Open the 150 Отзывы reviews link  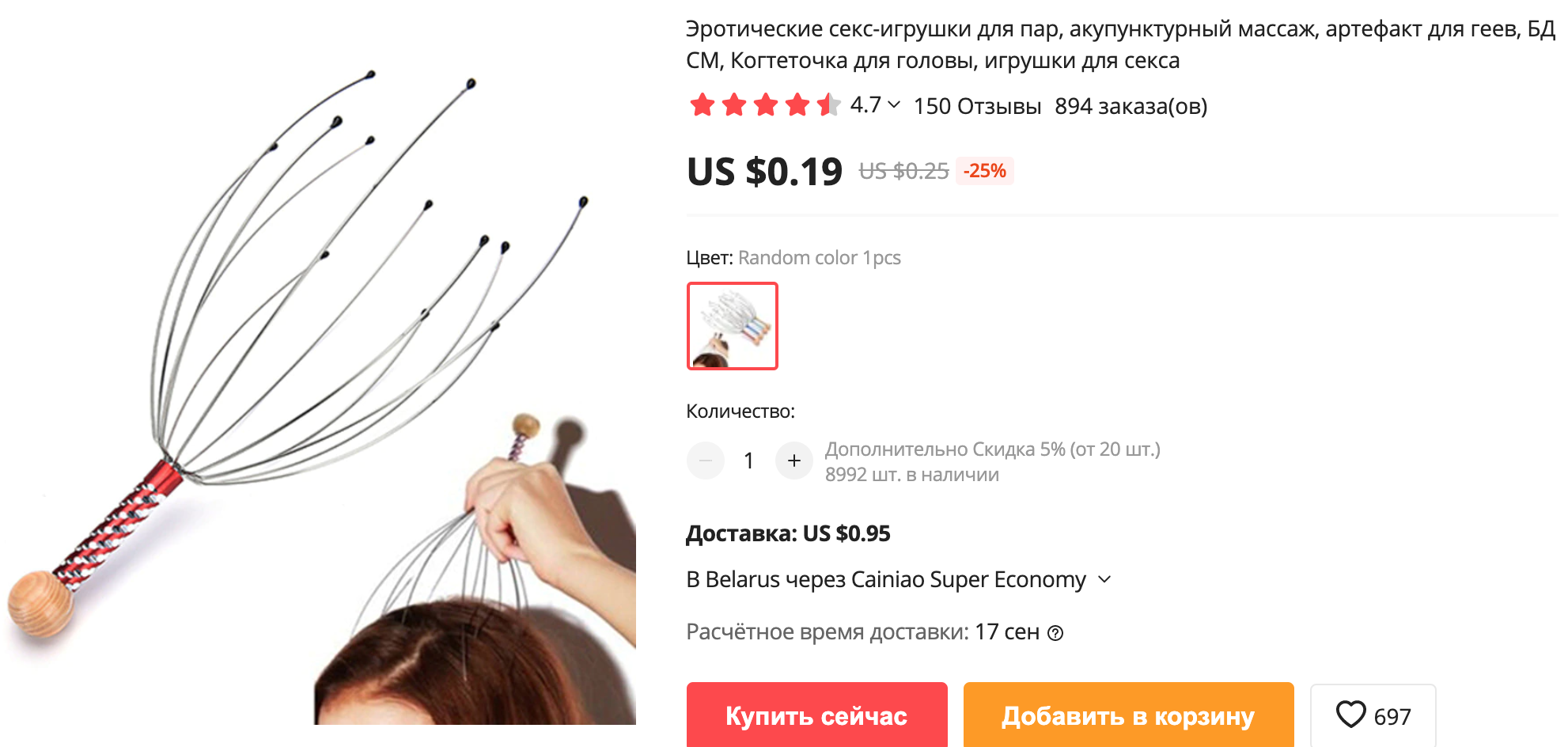click(977, 106)
